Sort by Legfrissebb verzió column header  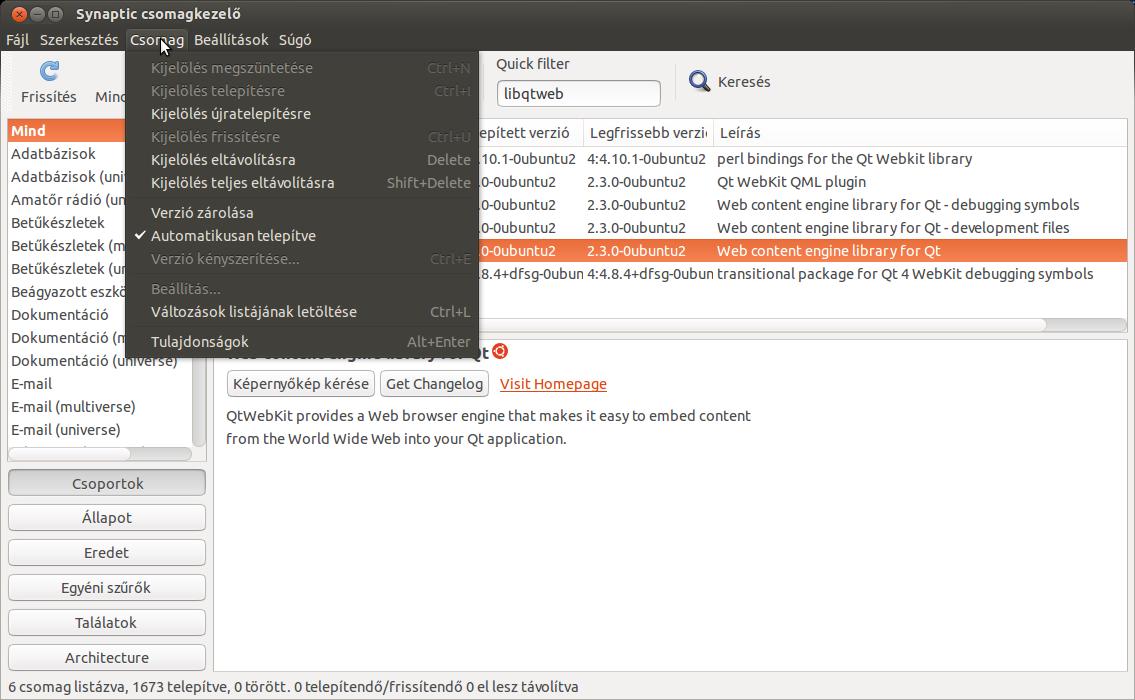click(648, 132)
